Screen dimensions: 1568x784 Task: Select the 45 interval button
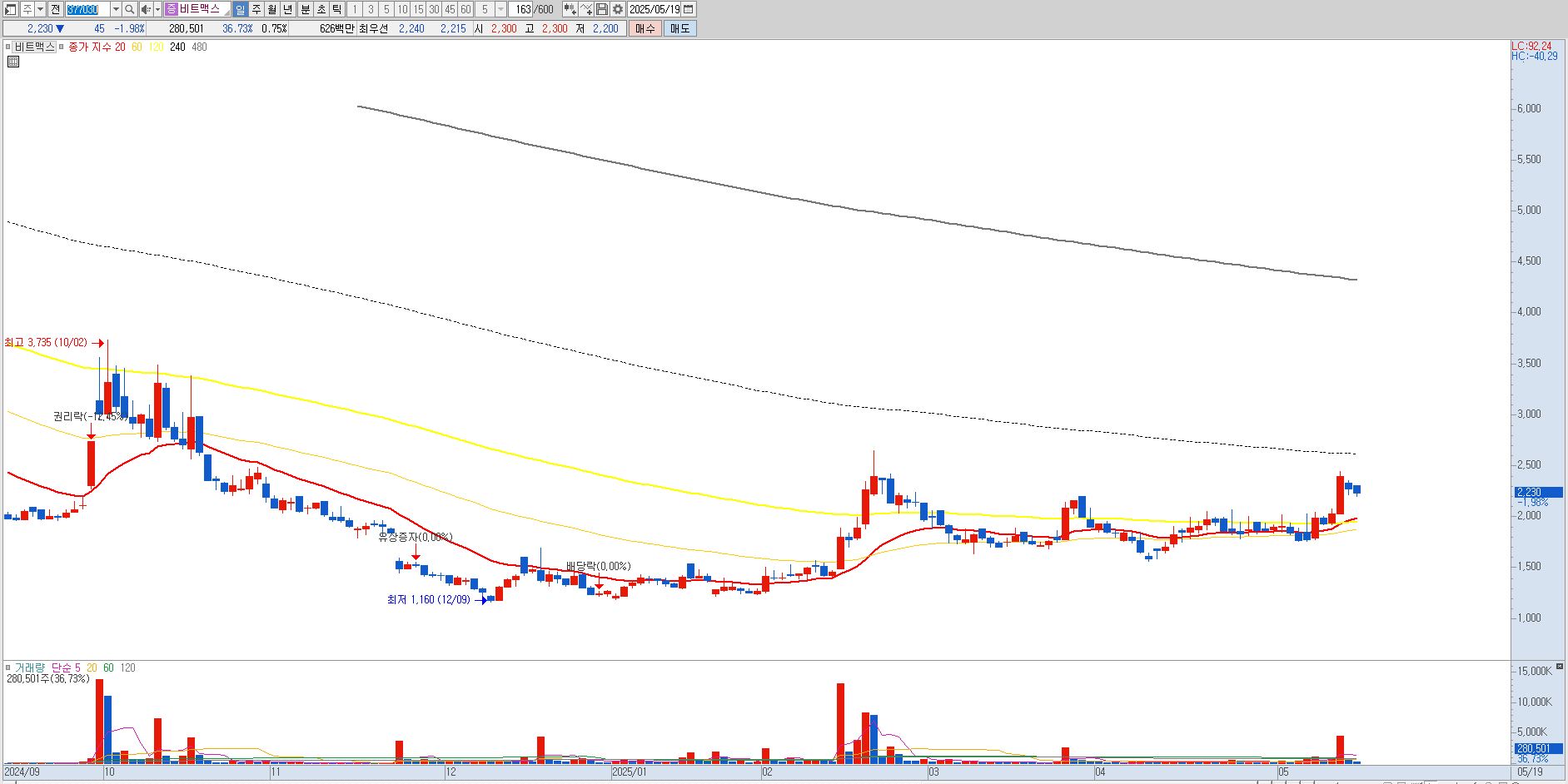450,9
